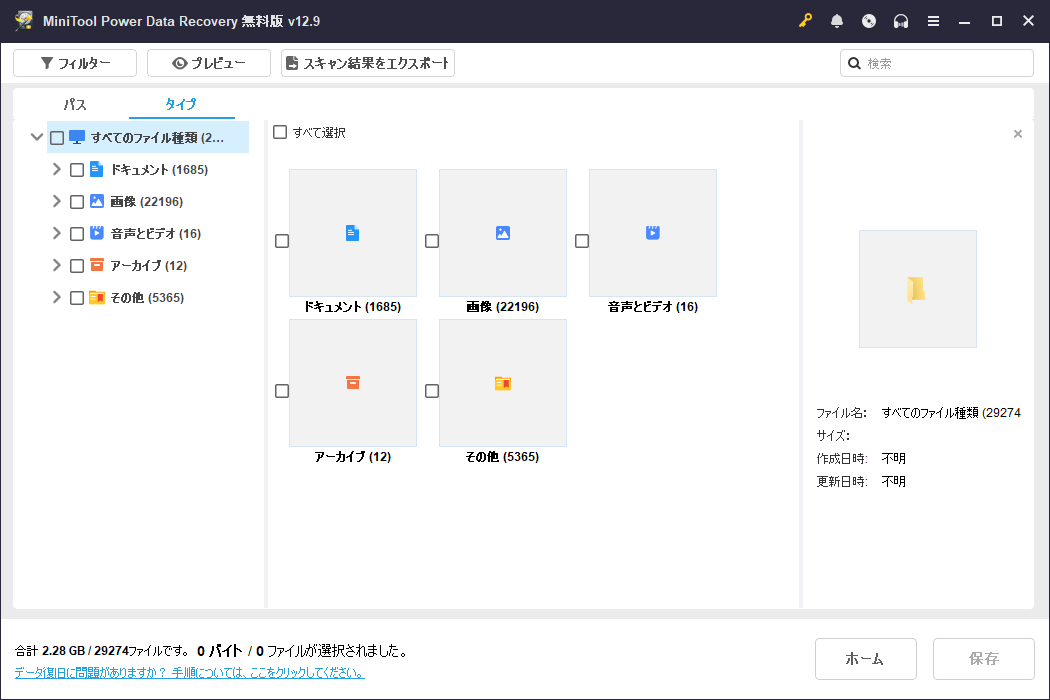Close the preview panel with its X
Screen dimensions: 1050x700
1018,134
